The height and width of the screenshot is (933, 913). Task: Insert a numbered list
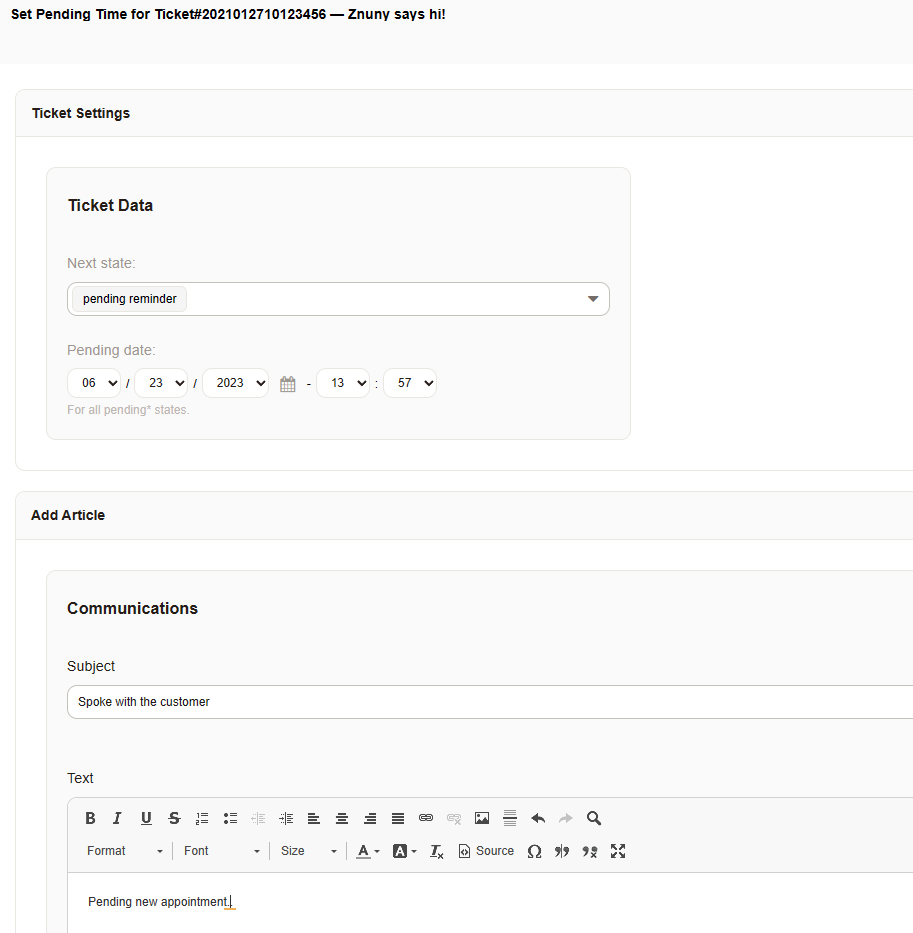(202, 818)
